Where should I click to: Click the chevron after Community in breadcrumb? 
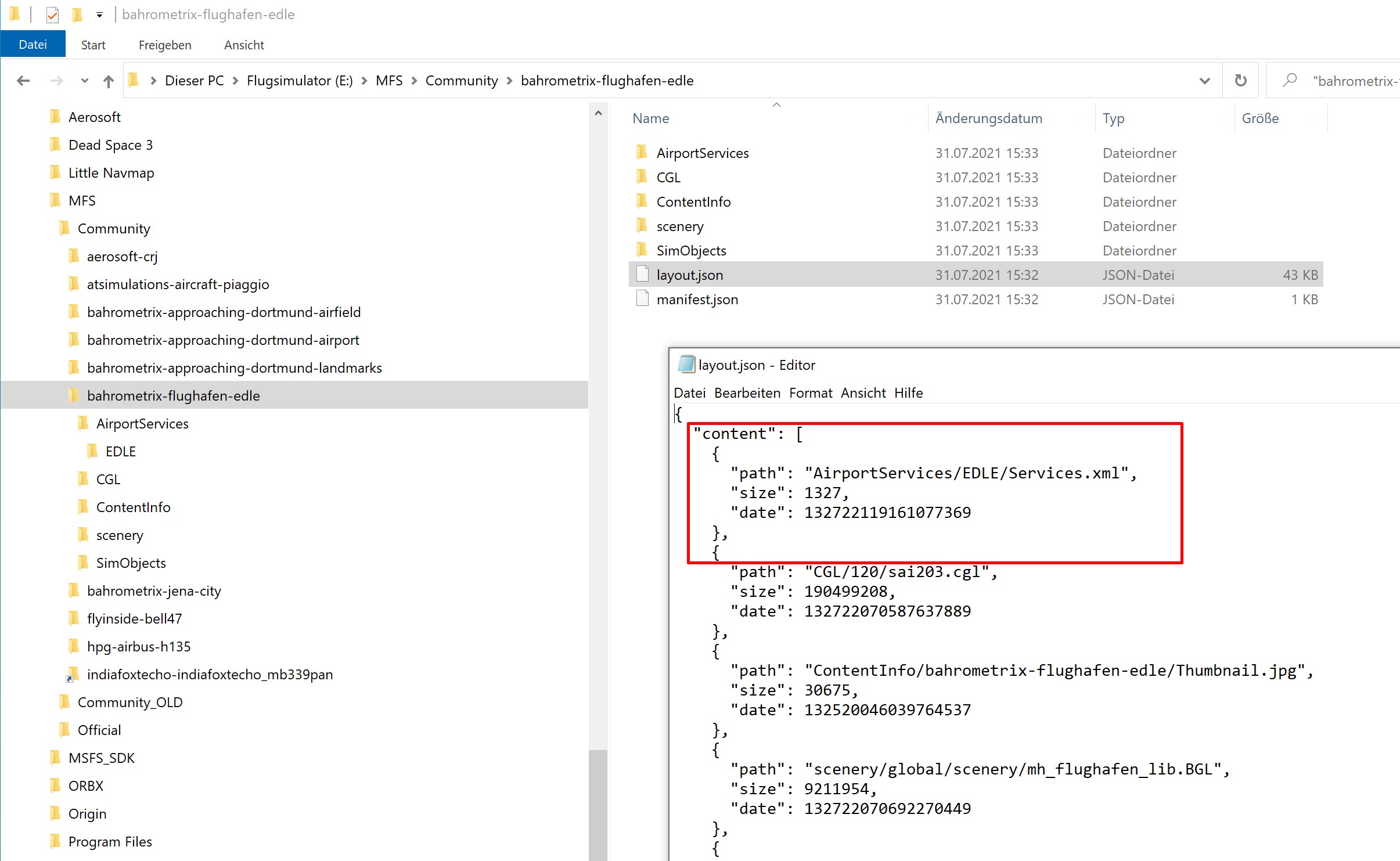click(510, 81)
